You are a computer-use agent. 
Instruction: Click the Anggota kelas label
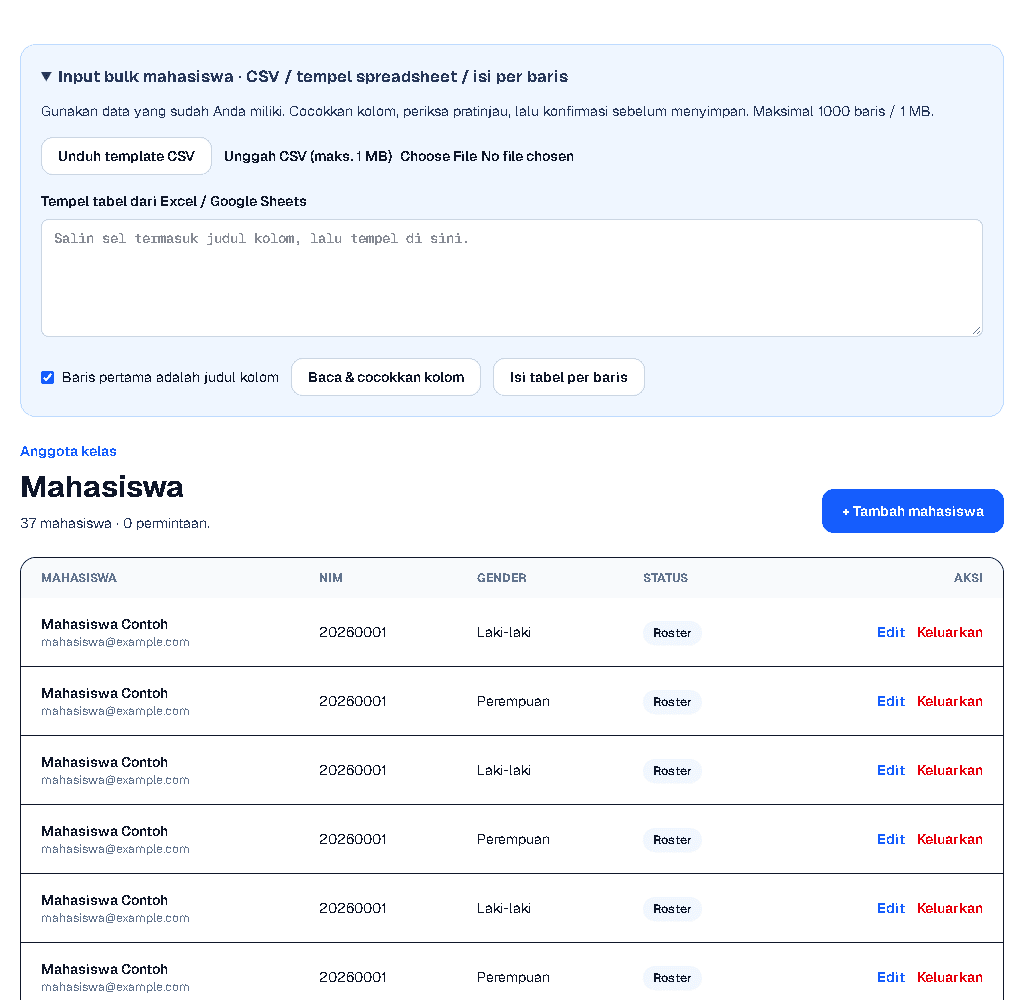tap(69, 451)
